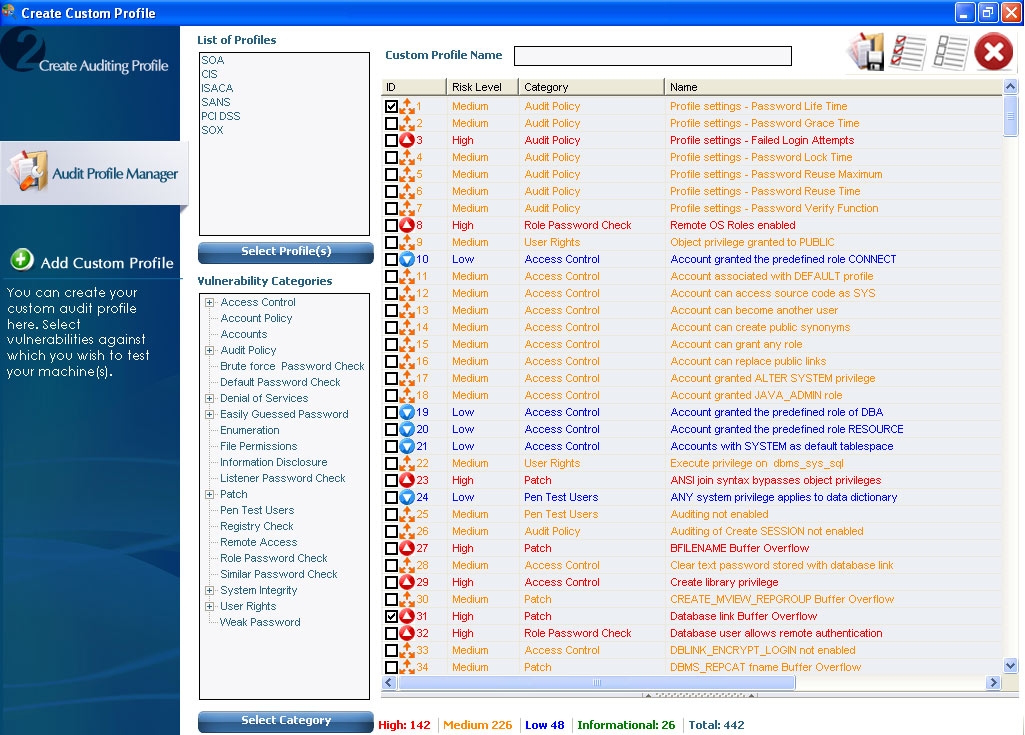Sort by the ID column header
This screenshot has height=735, width=1025.
coord(414,87)
